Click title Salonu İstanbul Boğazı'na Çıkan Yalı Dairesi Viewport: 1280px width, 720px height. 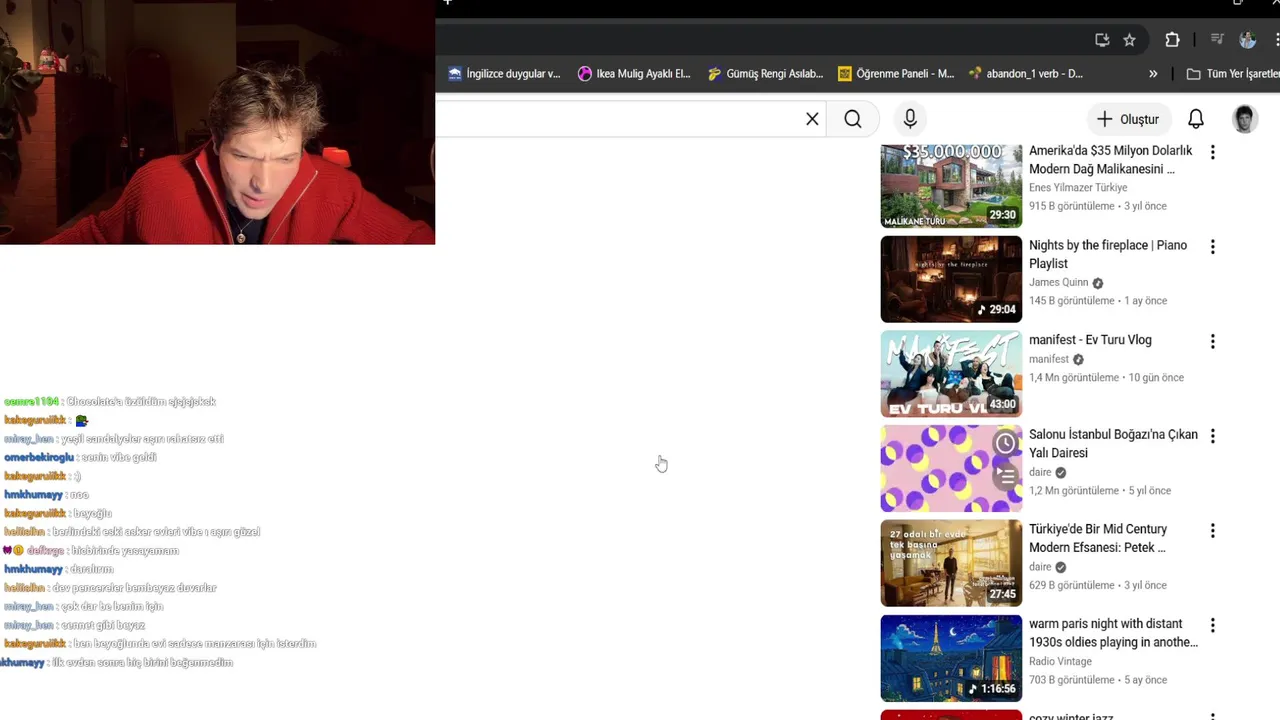[1113, 444]
